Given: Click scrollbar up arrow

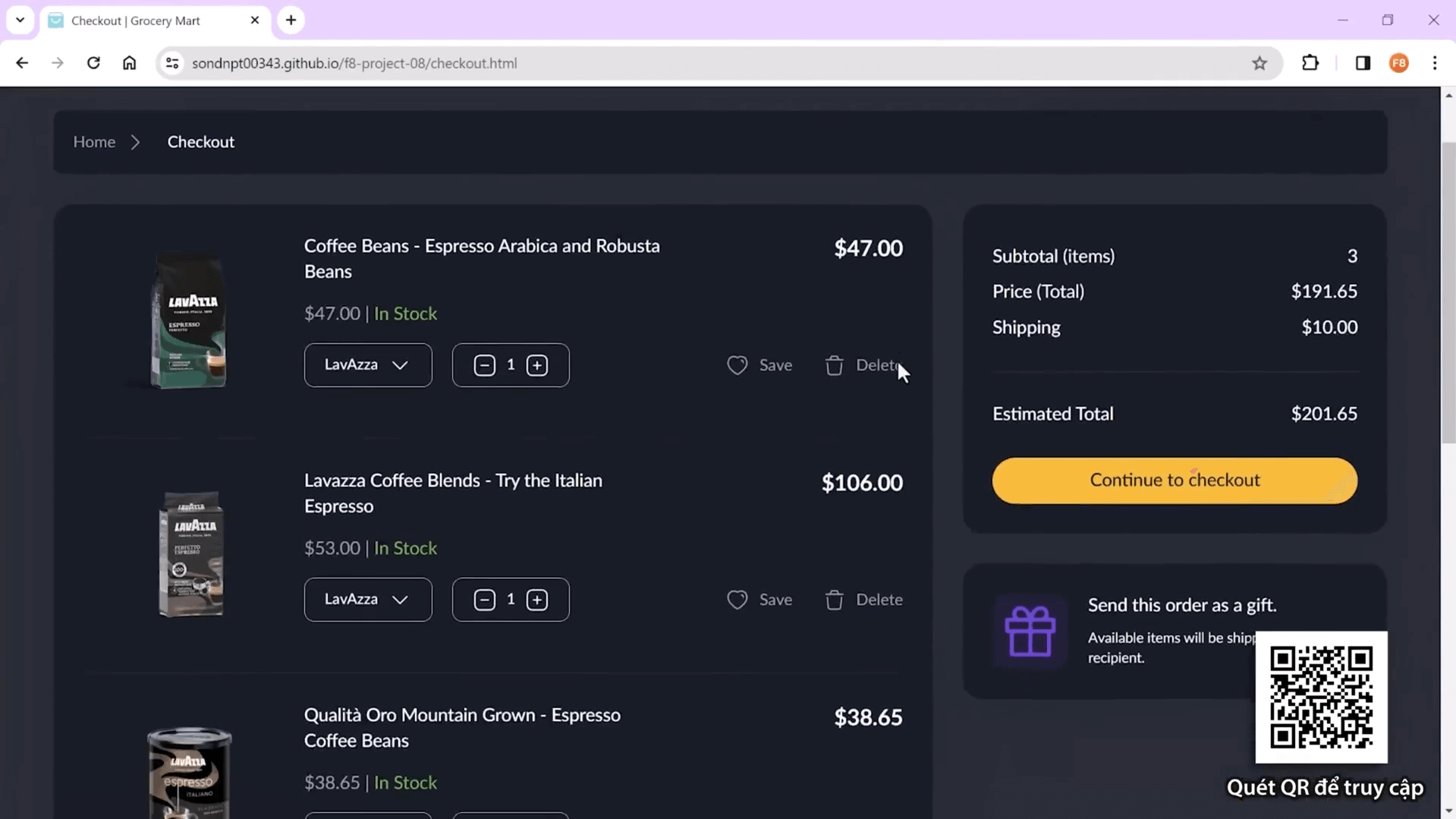Looking at the screenshot, I should 1448,95.
